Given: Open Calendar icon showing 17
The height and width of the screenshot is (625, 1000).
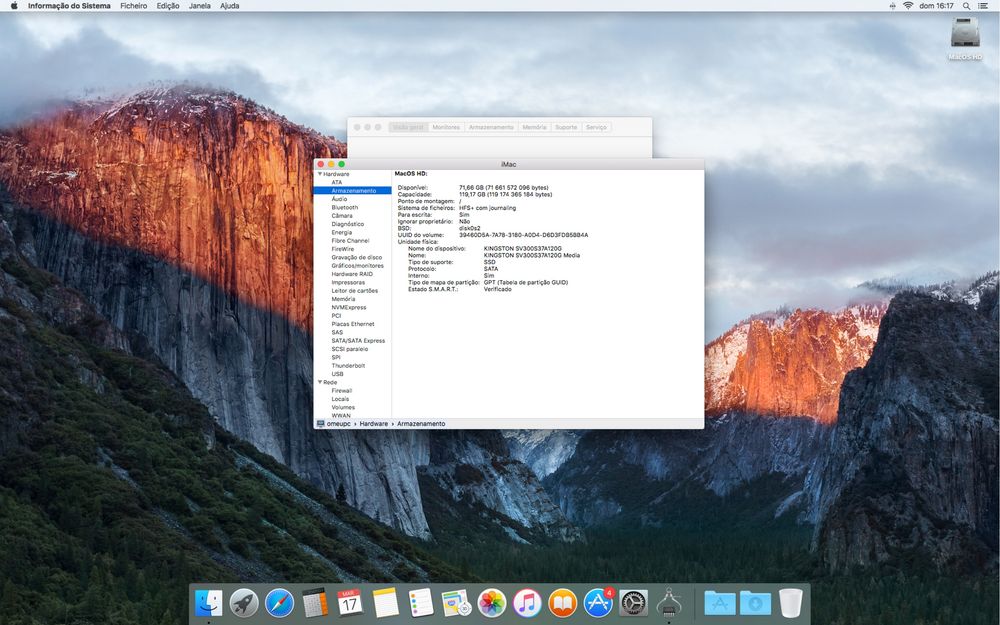Looking at the screenshot, I should coord(349,603).
